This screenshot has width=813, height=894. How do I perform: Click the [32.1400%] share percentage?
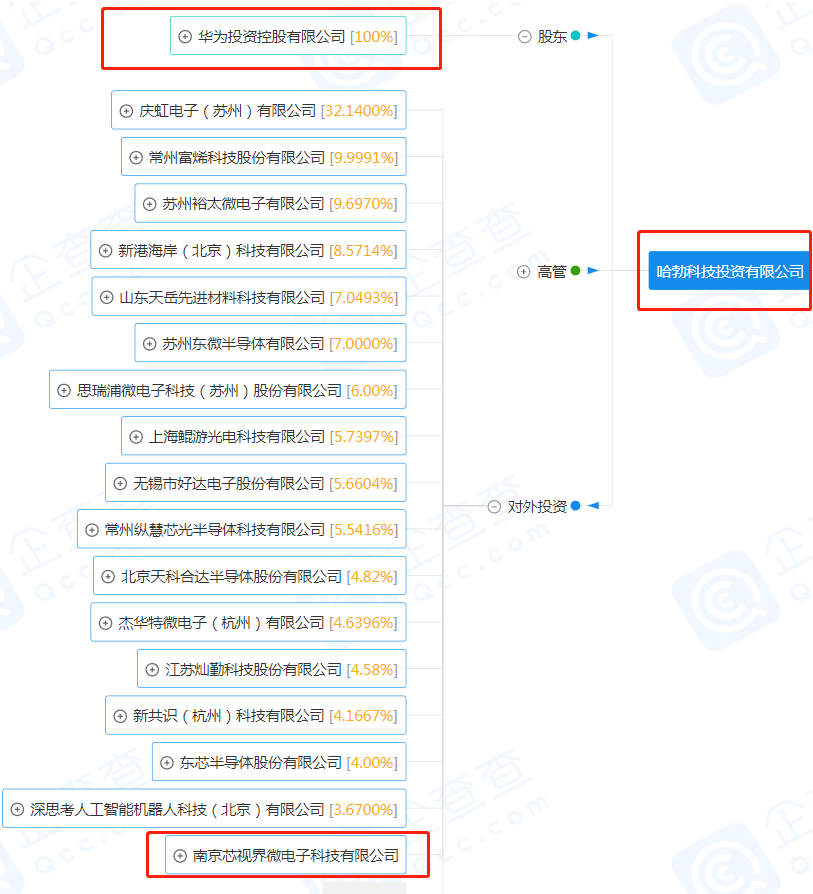tap(359, 111)
